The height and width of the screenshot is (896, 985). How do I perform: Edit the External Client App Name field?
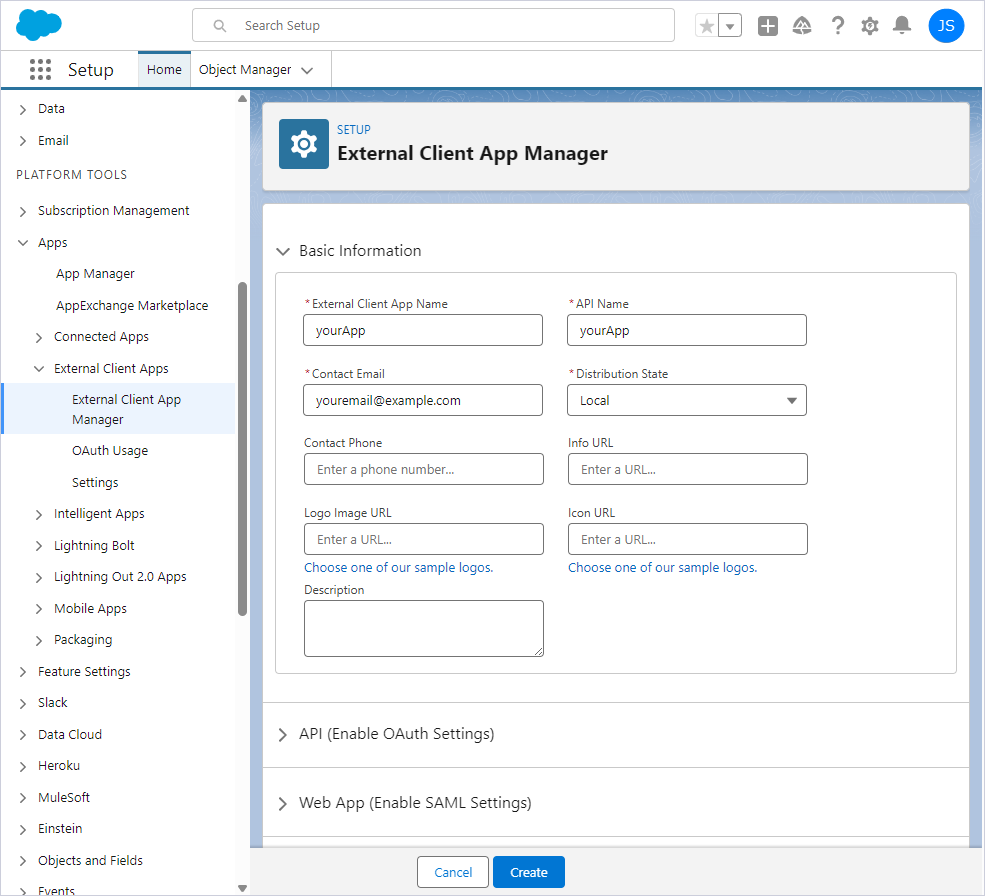[x=423, y=331]
